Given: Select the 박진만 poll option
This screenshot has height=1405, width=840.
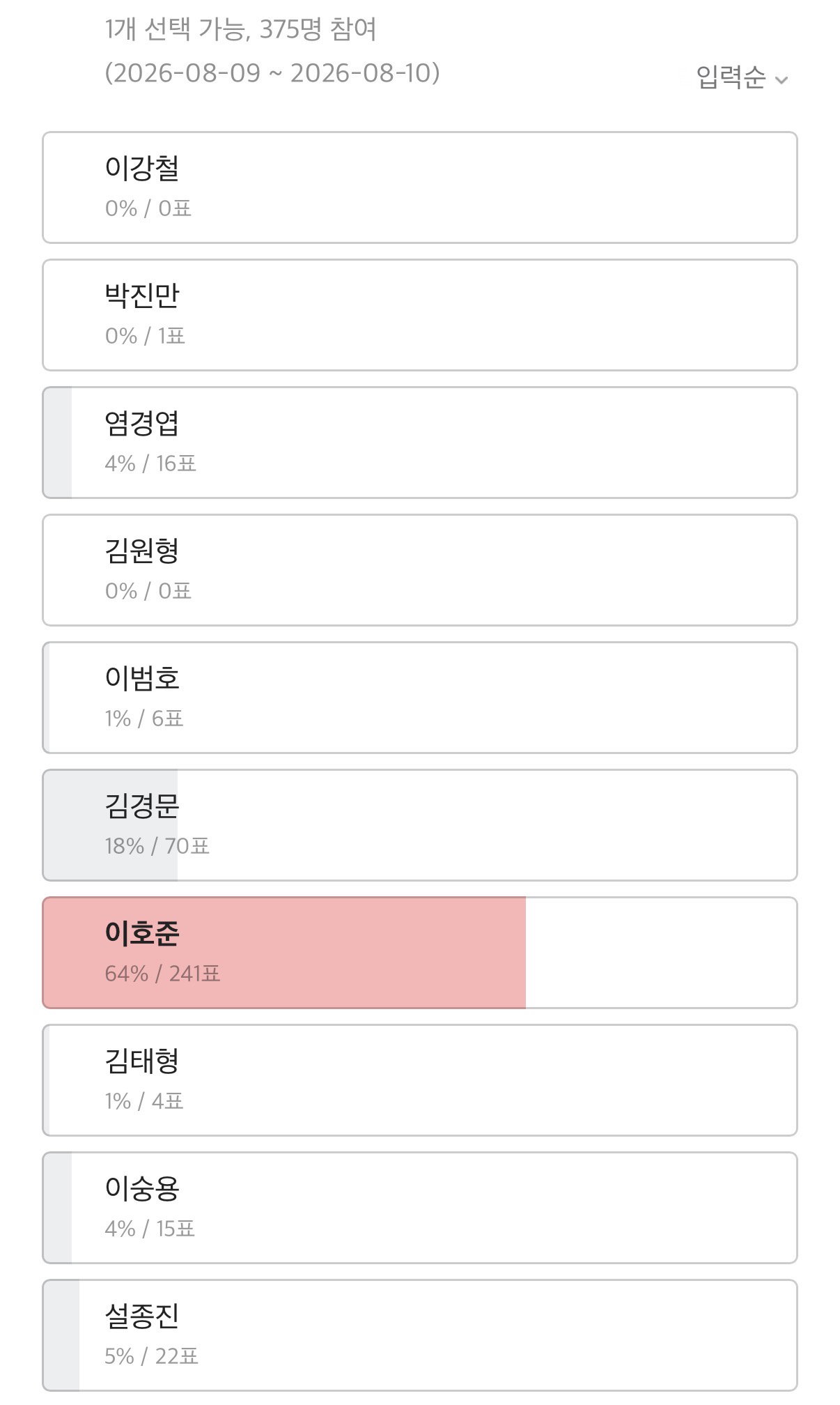Looking at the screenshot, I should coord(420,315).
